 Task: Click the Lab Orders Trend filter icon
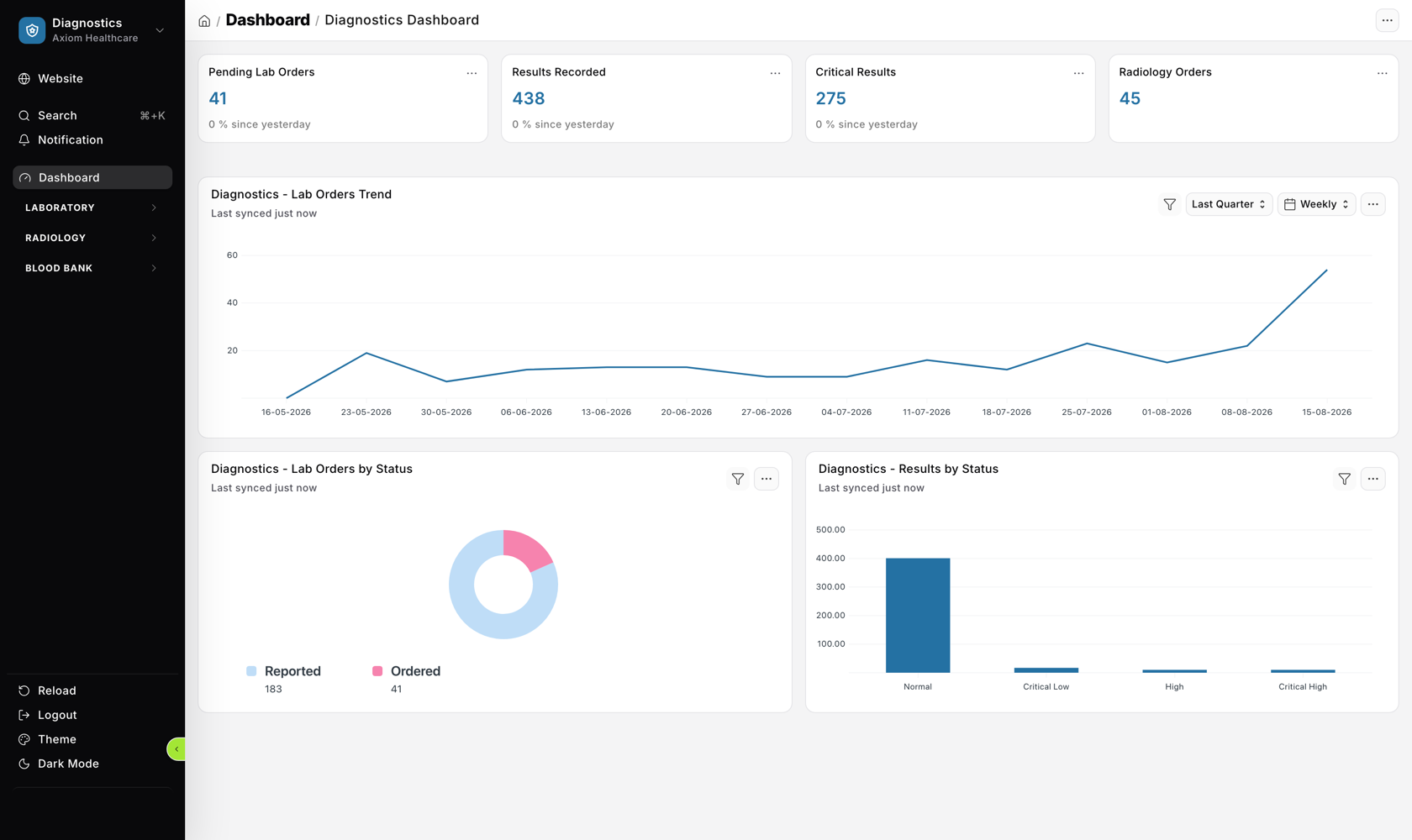coord(1169,204)
